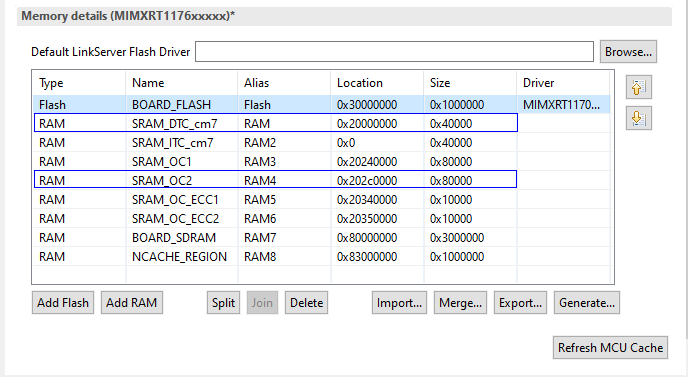Focus Default LinkServer Flash Driver field
Screen dimensions: 688x377
click(x=394, y=52)
